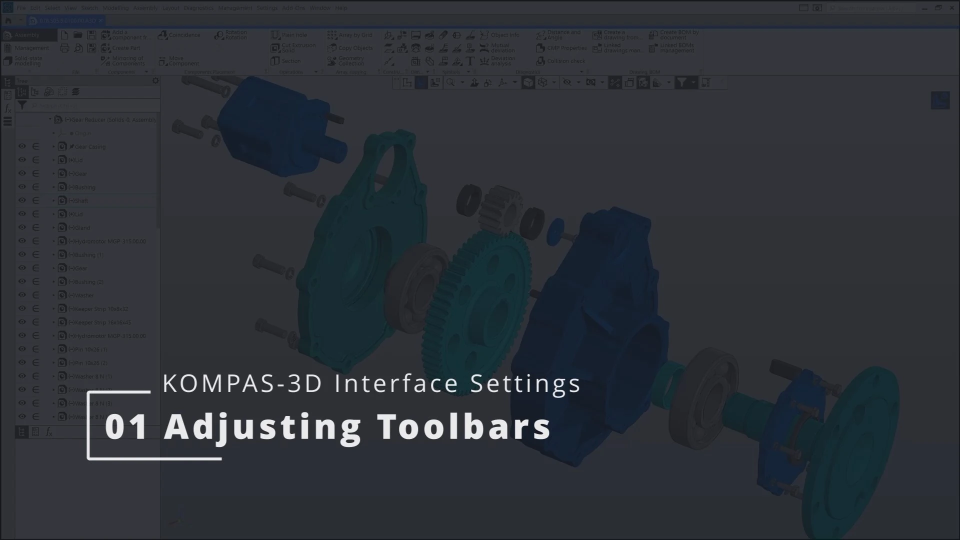Expand the Gear Casing tree node

coord(52,147)
